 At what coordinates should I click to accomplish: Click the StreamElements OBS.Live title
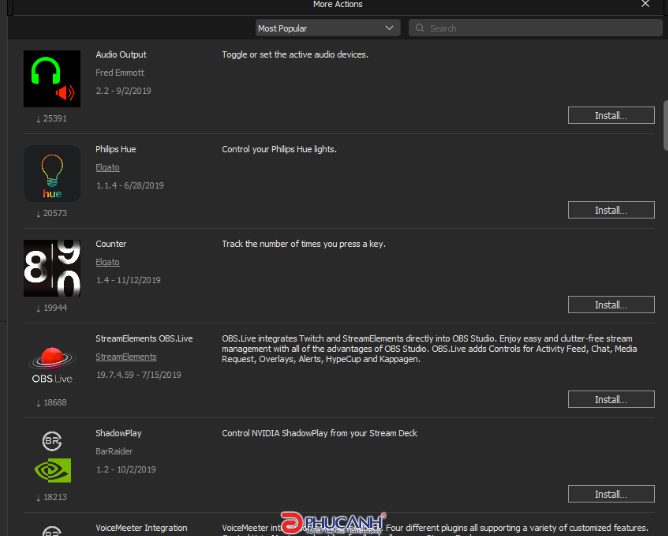144,339
